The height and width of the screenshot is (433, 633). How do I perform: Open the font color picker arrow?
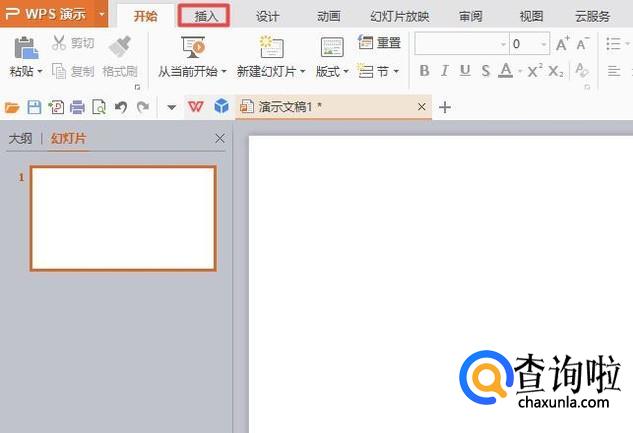pyautogui.click(x=520, y=71)
